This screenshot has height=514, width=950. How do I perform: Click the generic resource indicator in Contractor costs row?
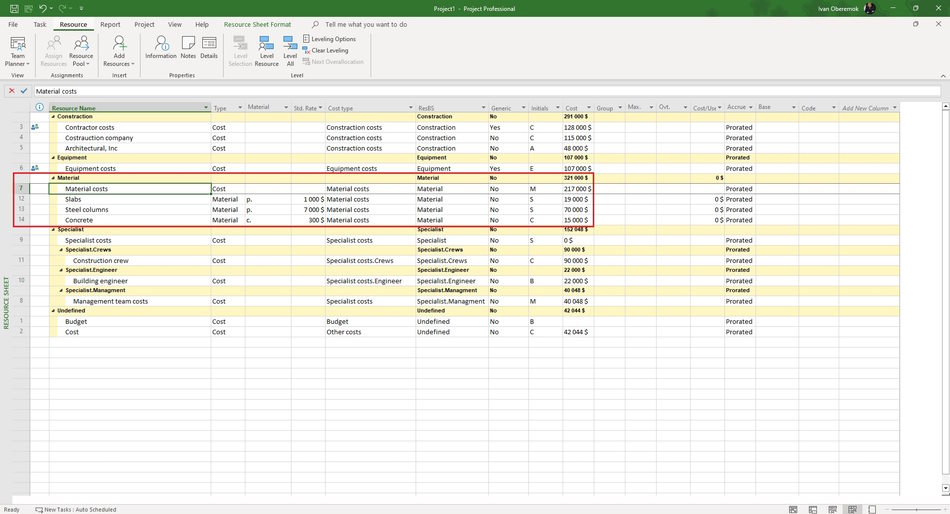[35, 127]
